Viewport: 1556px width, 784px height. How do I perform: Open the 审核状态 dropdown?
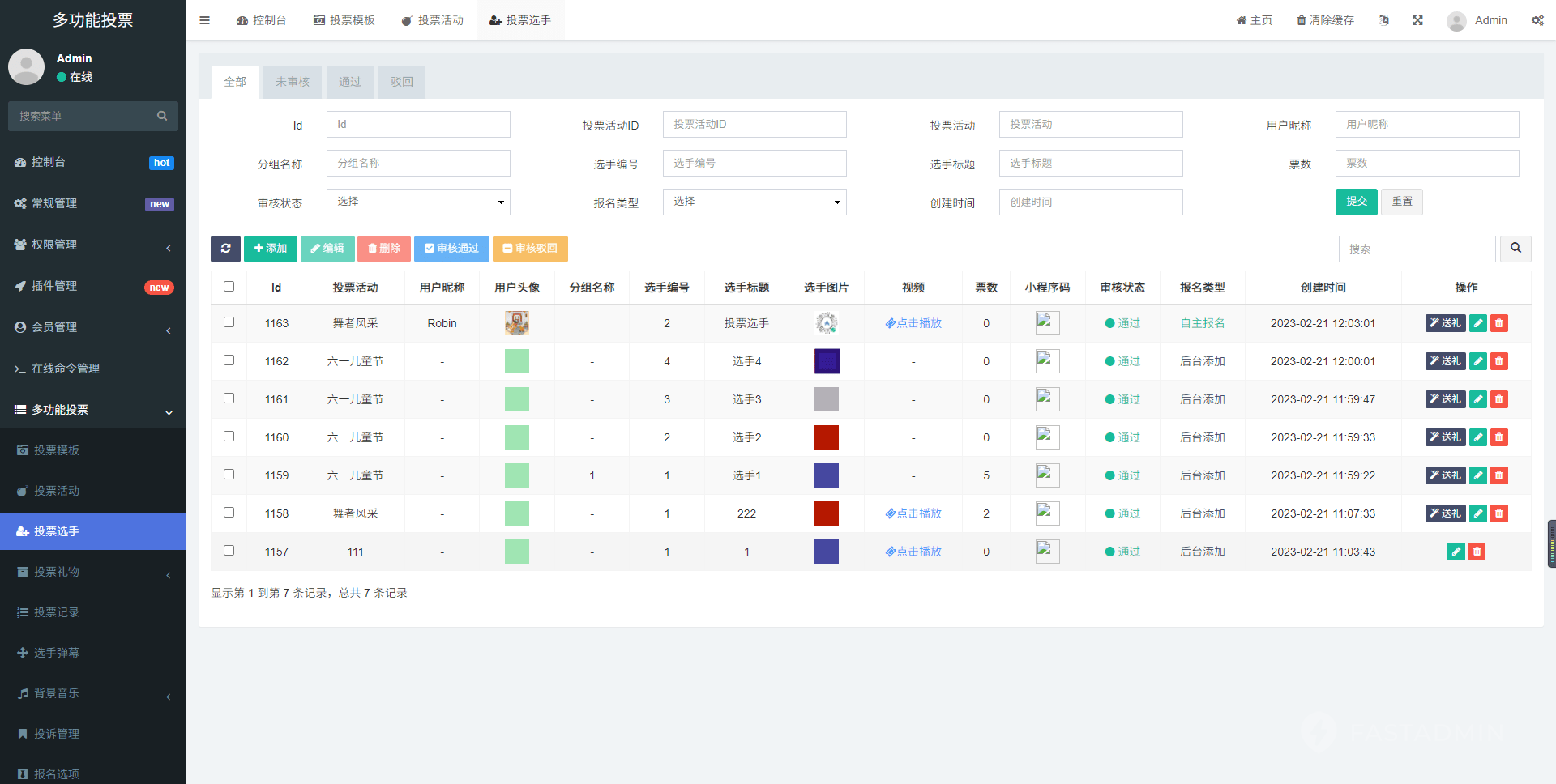click(x=418, y=202)
